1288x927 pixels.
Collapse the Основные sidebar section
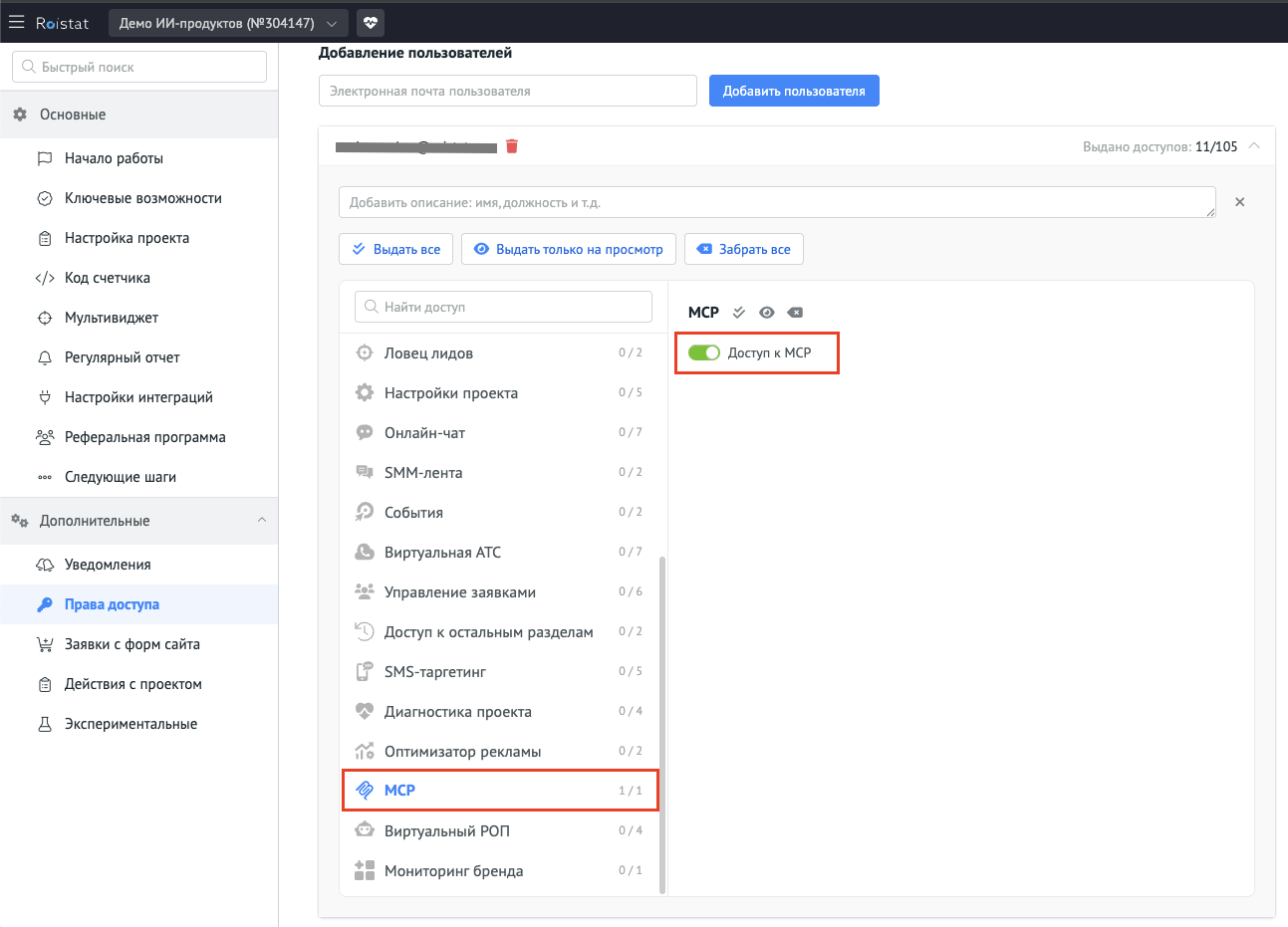[138, 115]
